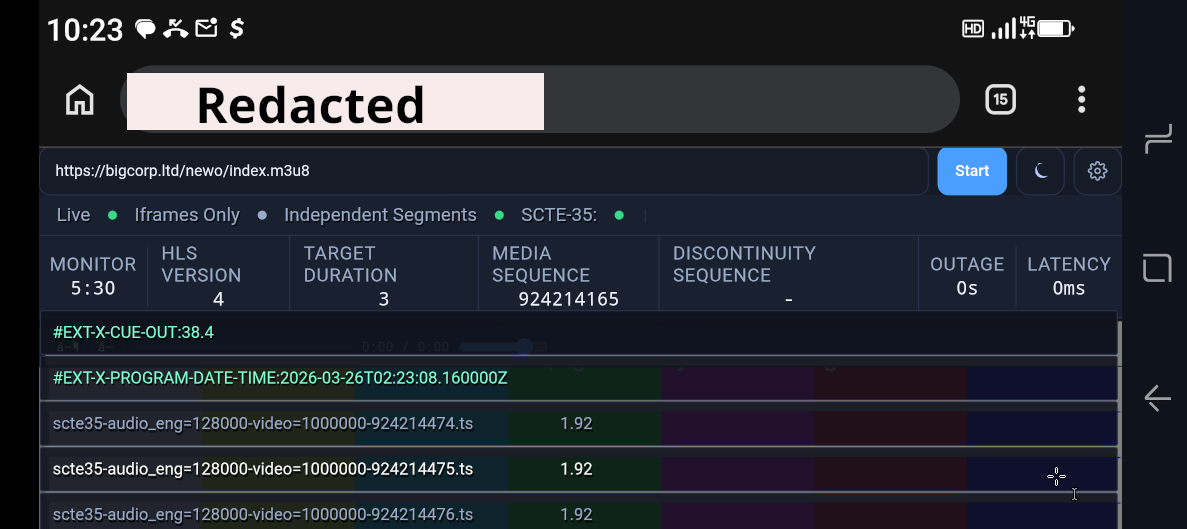This screenshot has width=1187, height=529.
Task: Click the Independent Segments status indicator
Action: (380, 215)
